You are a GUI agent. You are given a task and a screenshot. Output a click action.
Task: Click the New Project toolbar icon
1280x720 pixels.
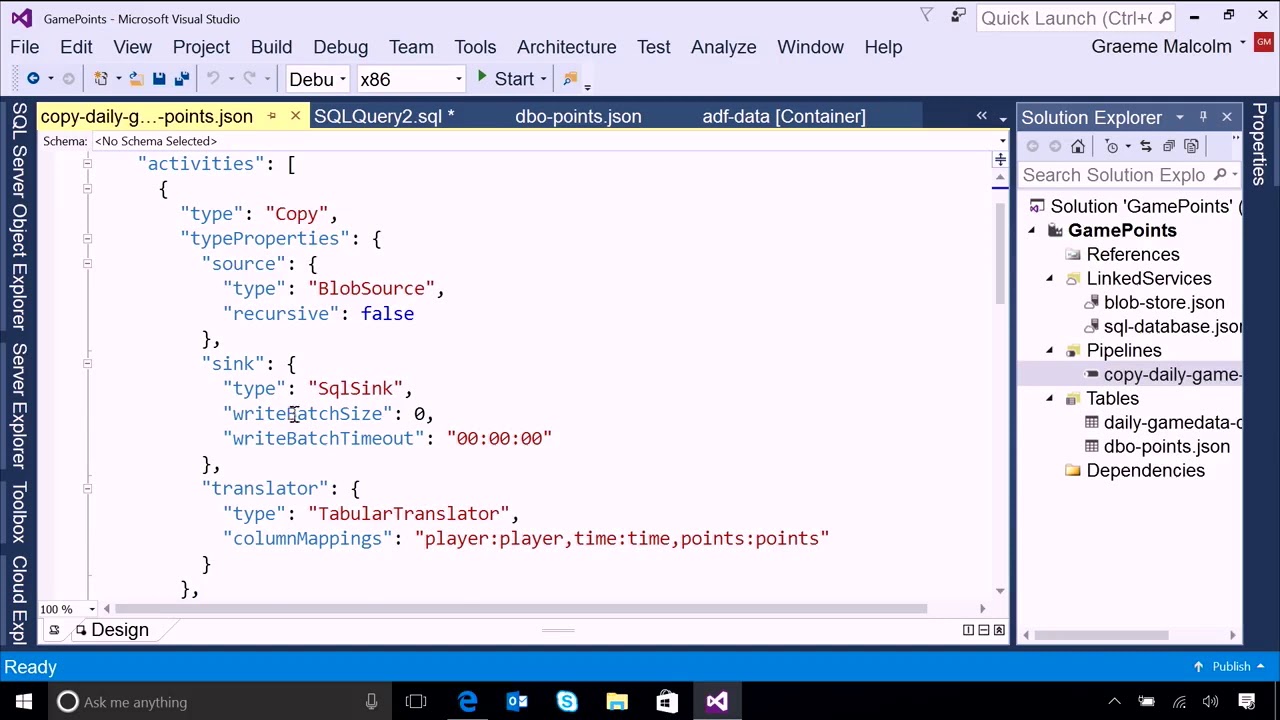coord(101,79)
